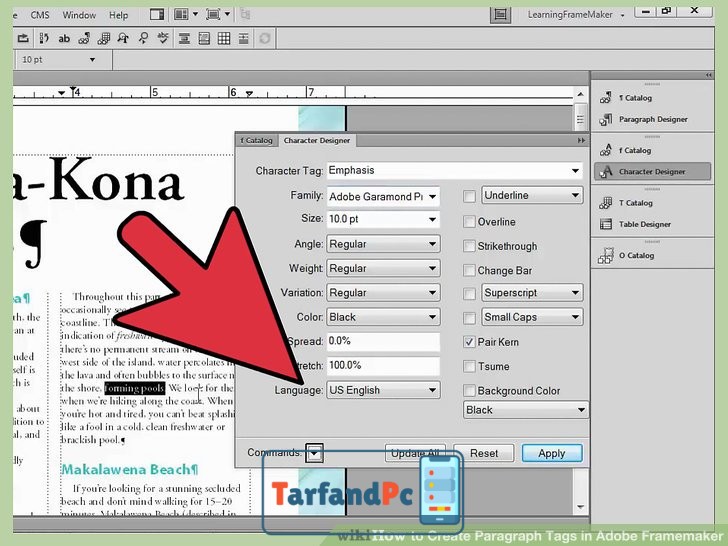This screenshot has width=728, height=546.
Task: Click the Apply button
Action: point(552,453)
